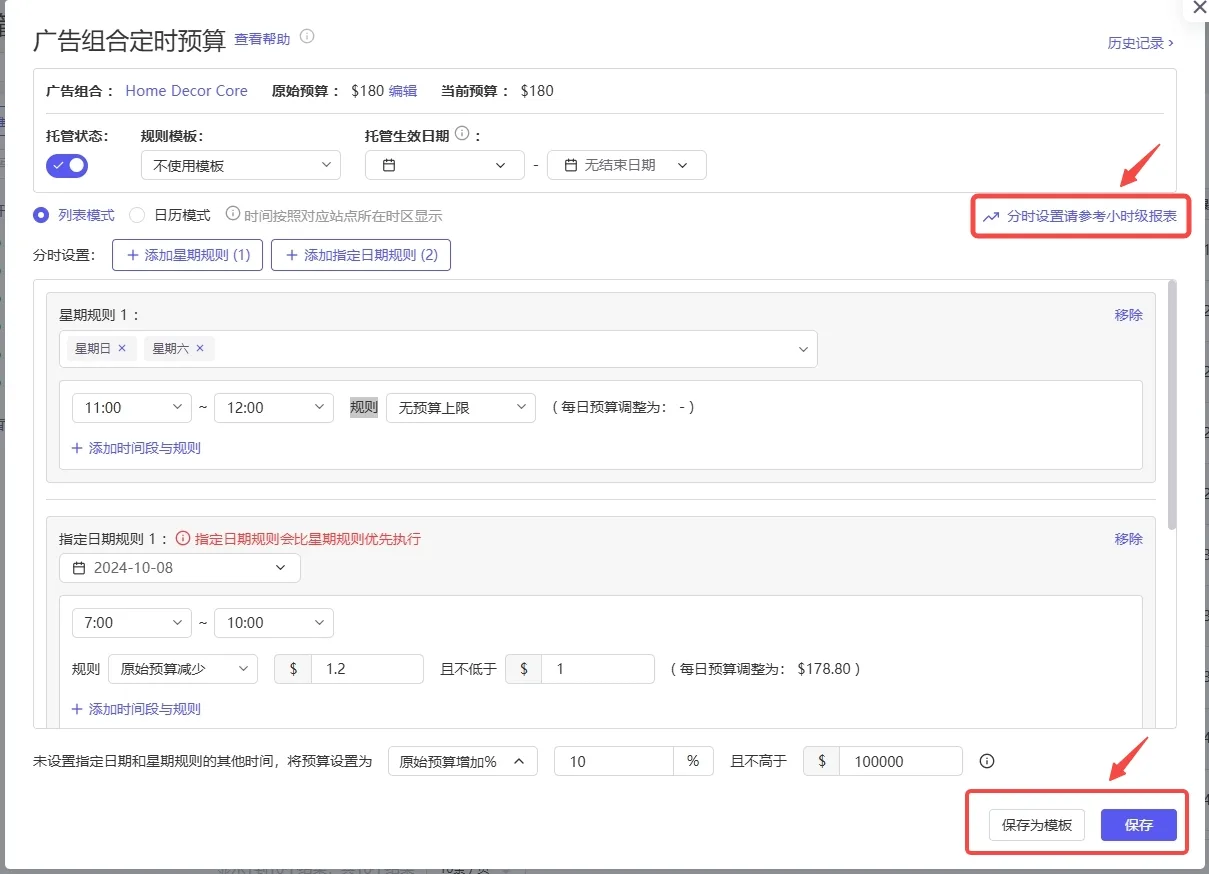Screen dimensions: 1209x874
Task: Open the 无结束日期 end date dropdown
Action: pos(627,165)
